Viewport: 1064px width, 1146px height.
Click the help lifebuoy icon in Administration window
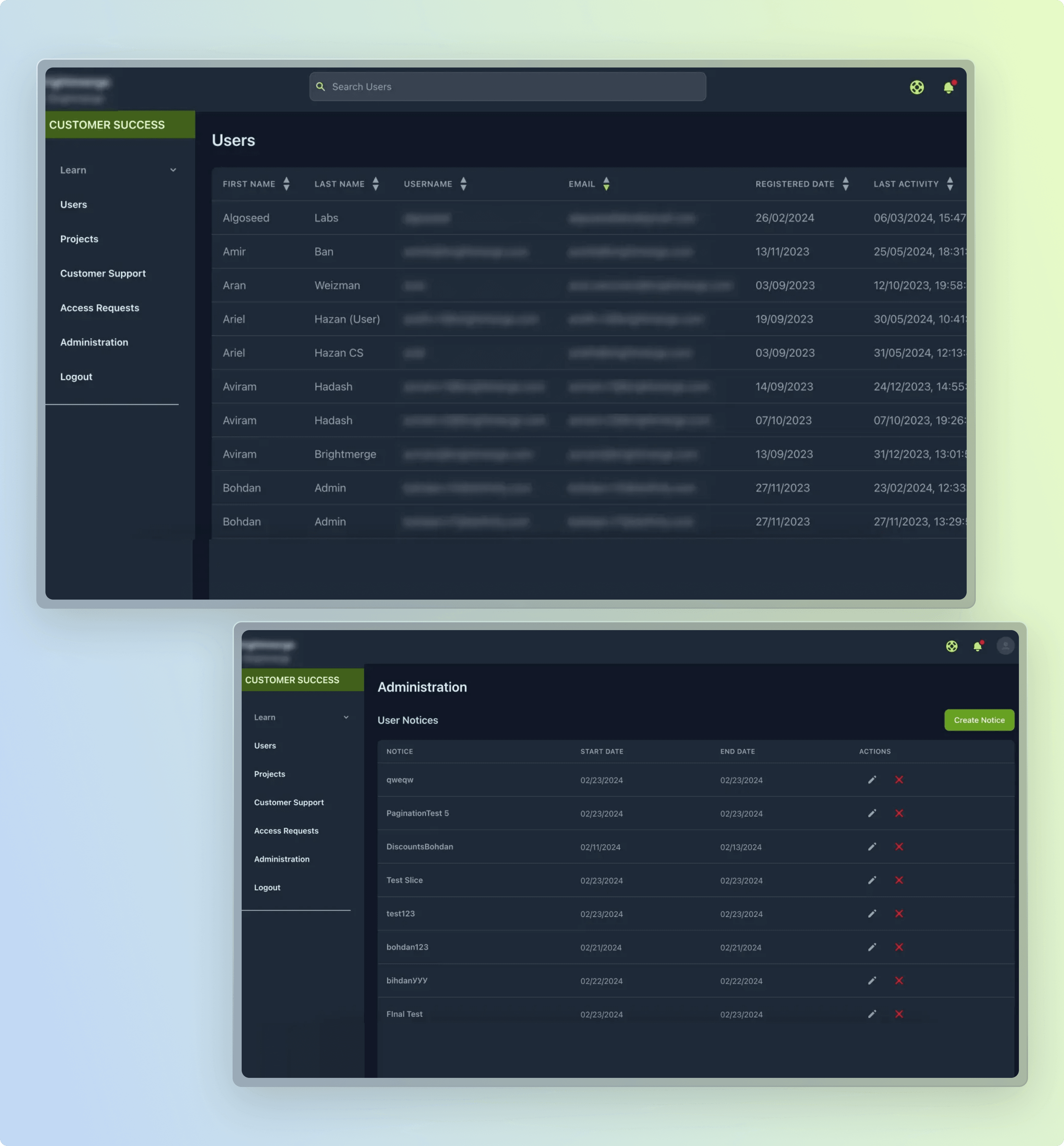point(952,646)
